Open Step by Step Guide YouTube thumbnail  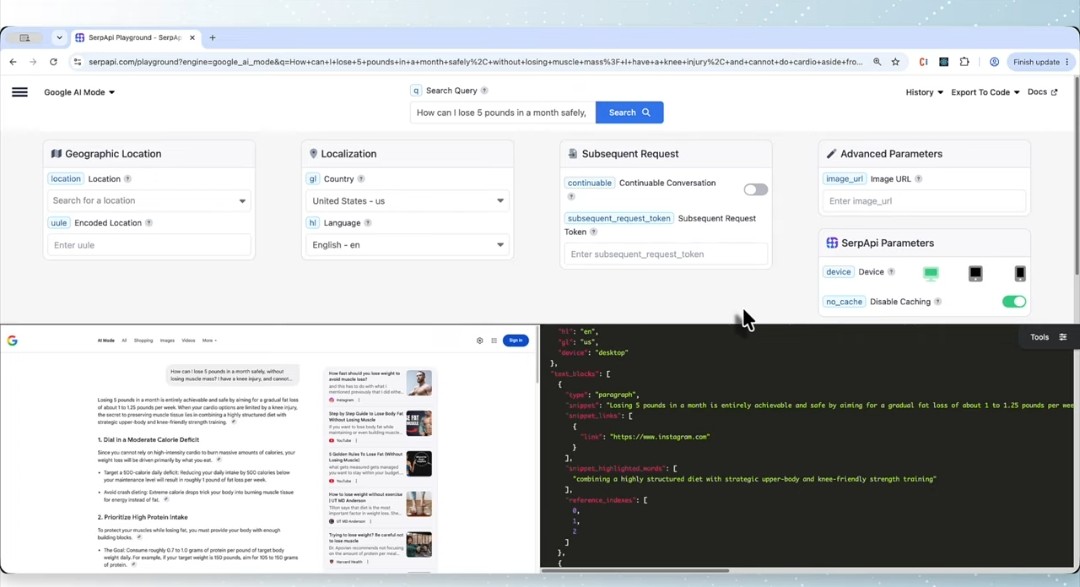419,423
